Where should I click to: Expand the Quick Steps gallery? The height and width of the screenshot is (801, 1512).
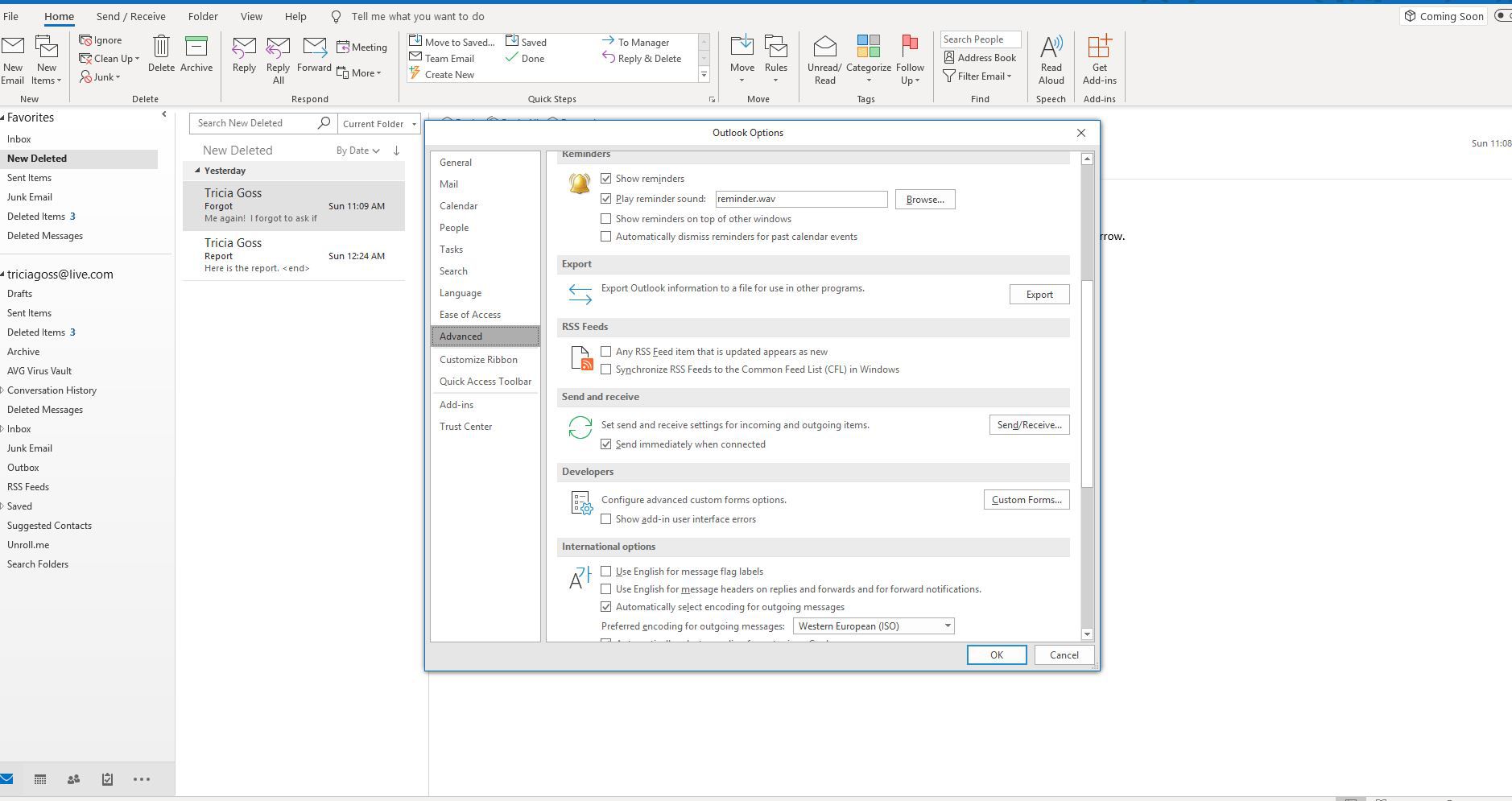(704, 74)
